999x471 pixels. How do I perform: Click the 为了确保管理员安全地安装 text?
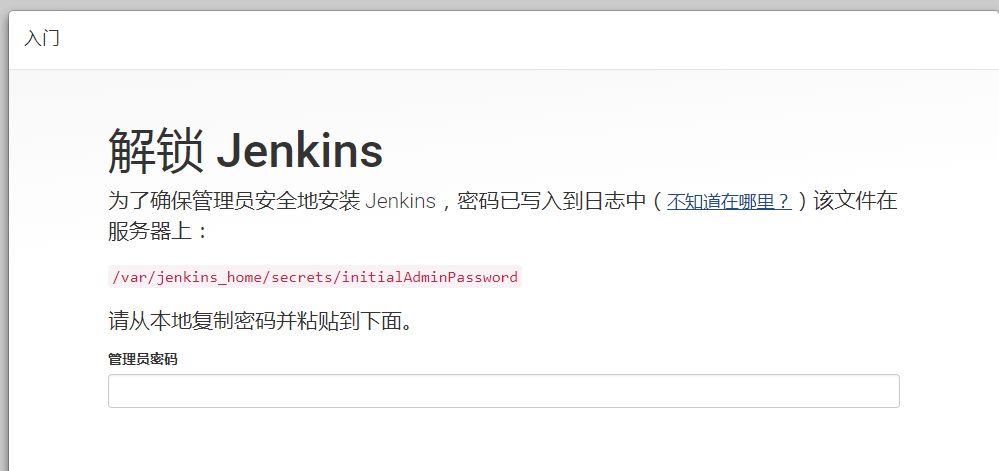233,201
